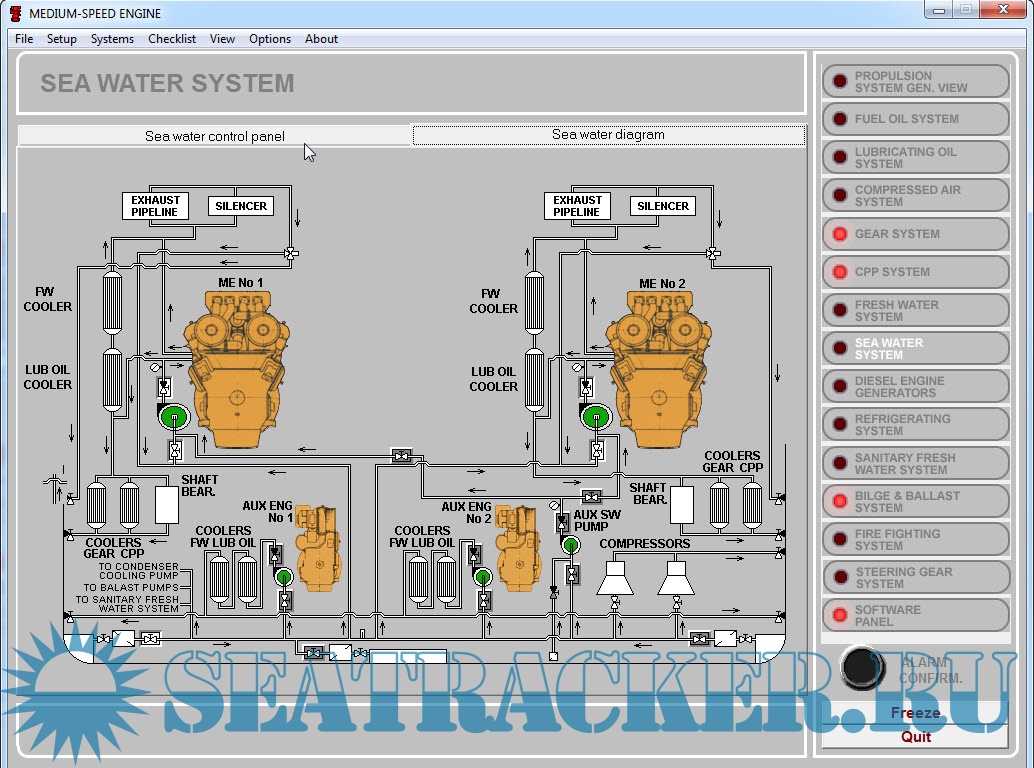Screen dimensions: 1034x768
Task: Switch to Bilge & Ballast System
Action: tap(915, 502)
